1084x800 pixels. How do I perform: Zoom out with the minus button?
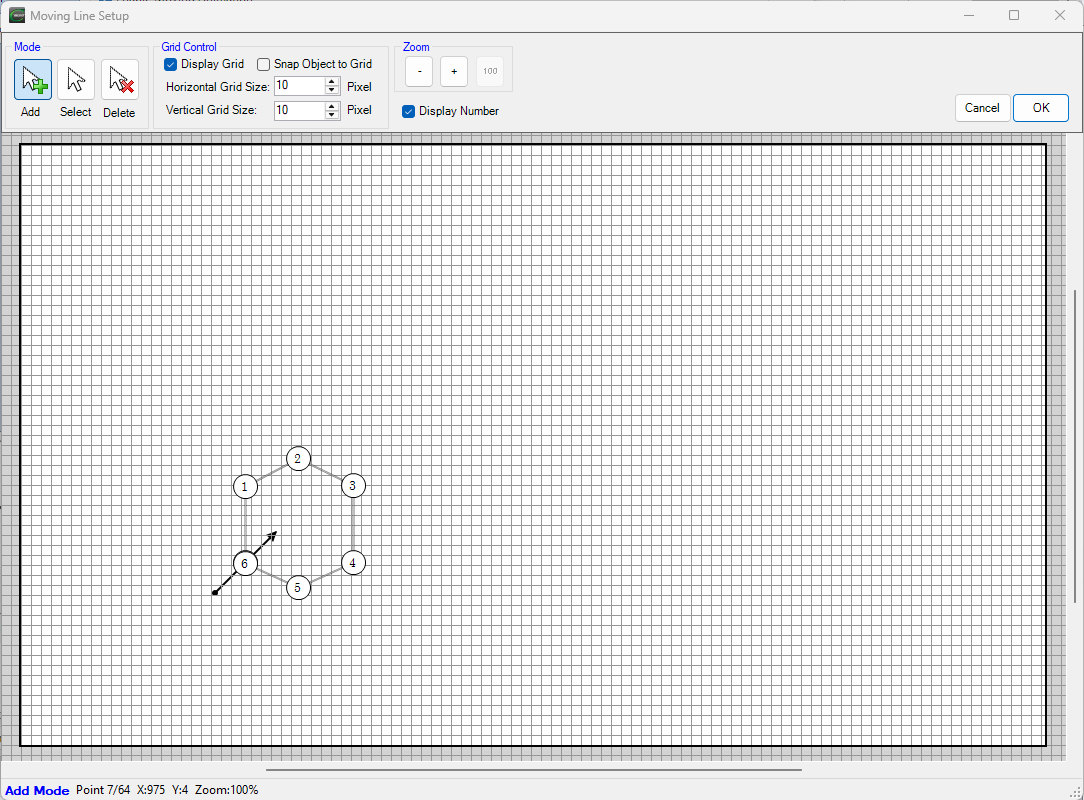click(x=419, y=71)
